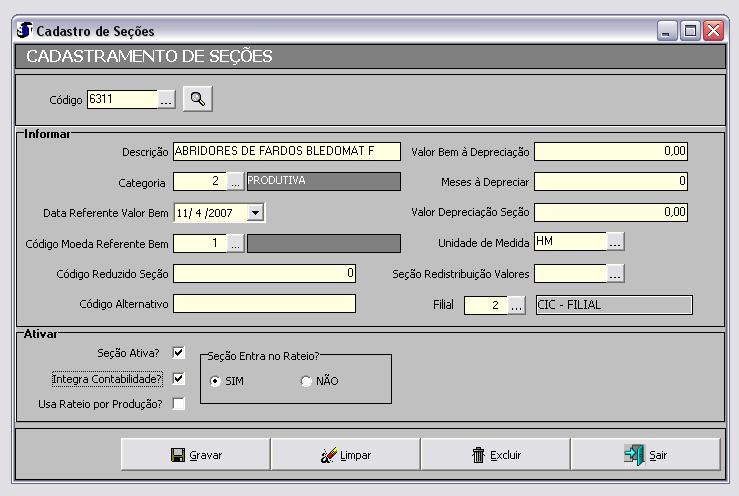
Task: Click the Descrição text field
Action: [286, 152]
